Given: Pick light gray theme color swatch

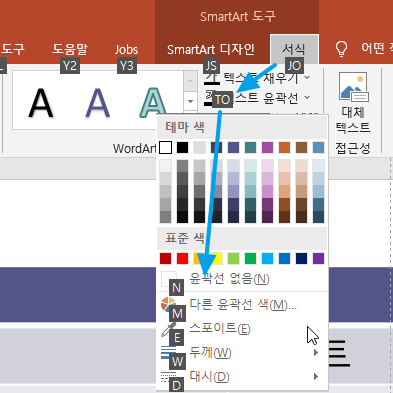Looking at the screenshot, I should (199, 147).
